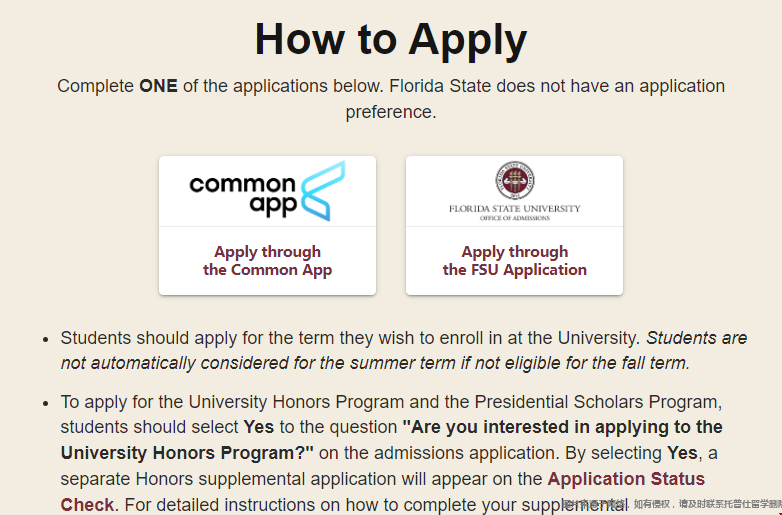Click the bold word ONE

click(158, 86)
